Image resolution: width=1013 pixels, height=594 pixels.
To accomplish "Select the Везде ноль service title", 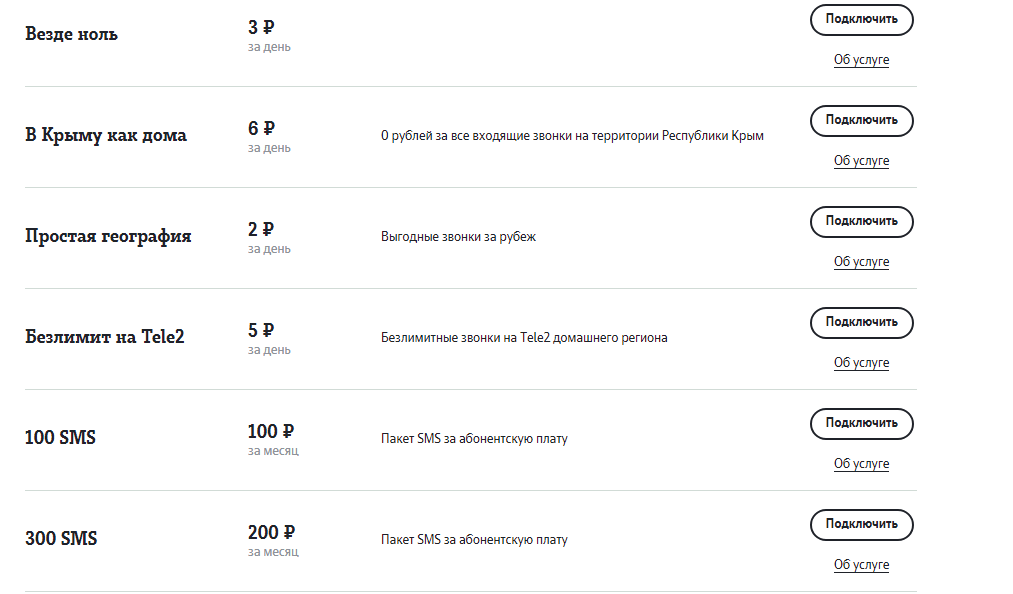I will [71, 34].
